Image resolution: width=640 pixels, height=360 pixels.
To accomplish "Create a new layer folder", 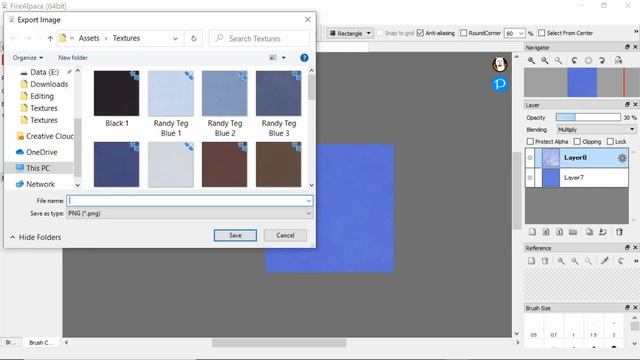I will coord(573,232).
